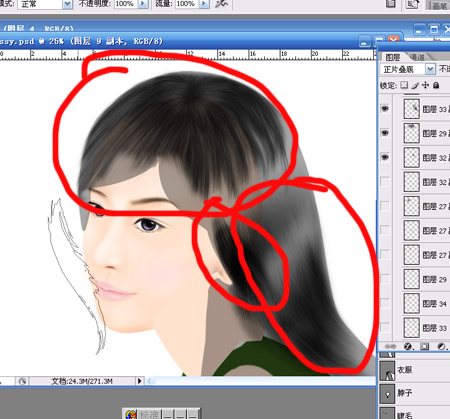This screenshot has height=419, width=450.
Task: Select the 衣服 layer thumbnail
Action: tap(387, 370)
